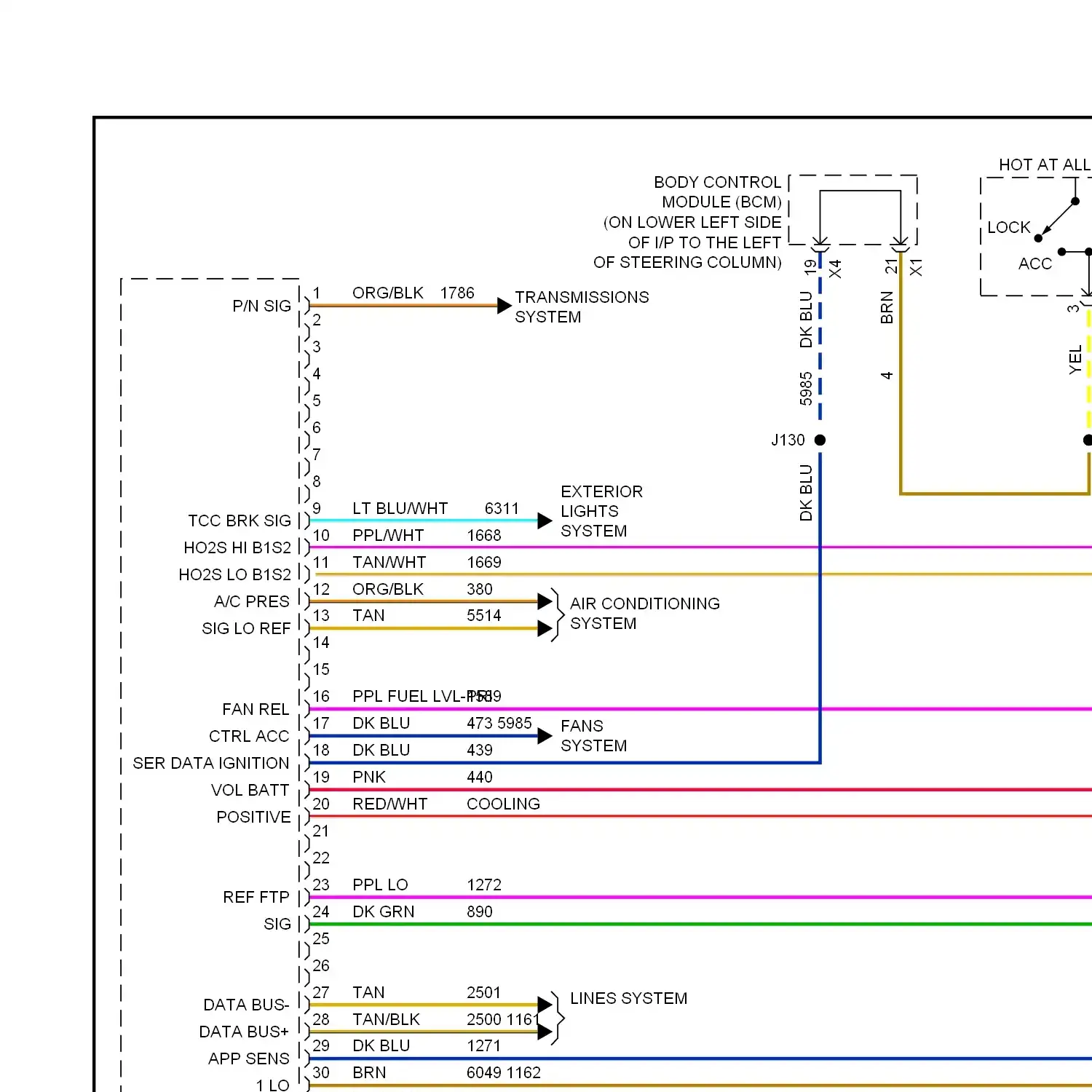
Task: Click pin number '21' in the connector column
Action: 320,831
